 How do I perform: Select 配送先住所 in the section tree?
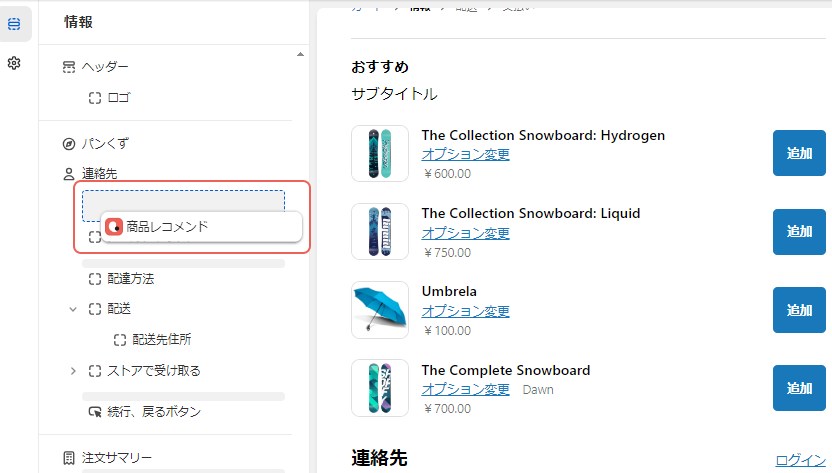click(x=162, y=340)
